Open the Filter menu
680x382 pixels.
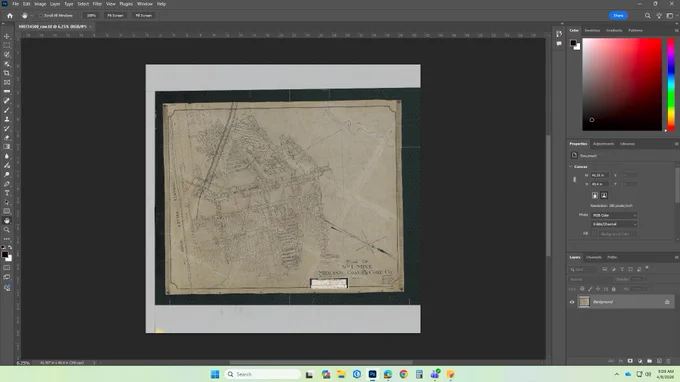coord(97,4)
